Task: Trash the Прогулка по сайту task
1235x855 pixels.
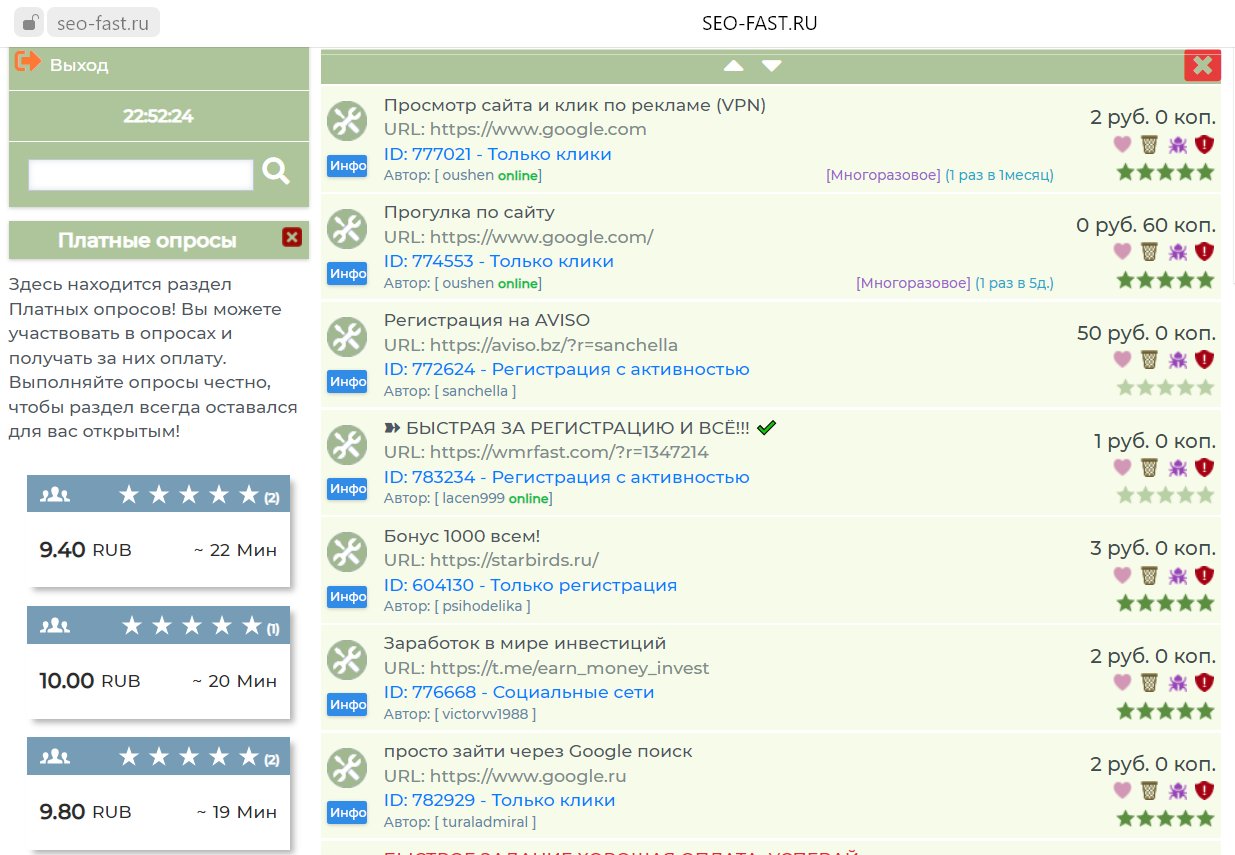Action: [1150, 251]
